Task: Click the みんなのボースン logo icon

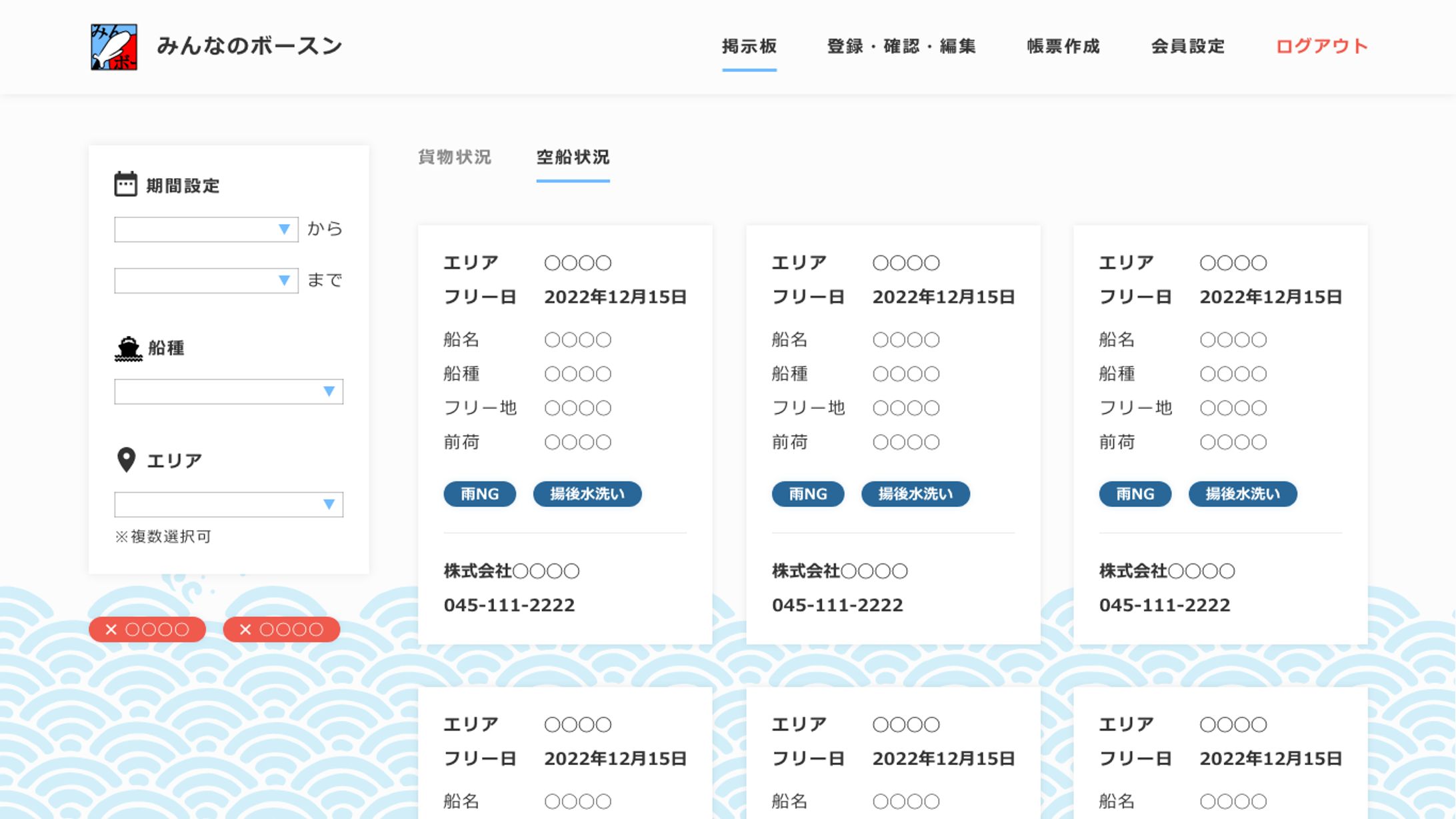Action: [114, 47]
